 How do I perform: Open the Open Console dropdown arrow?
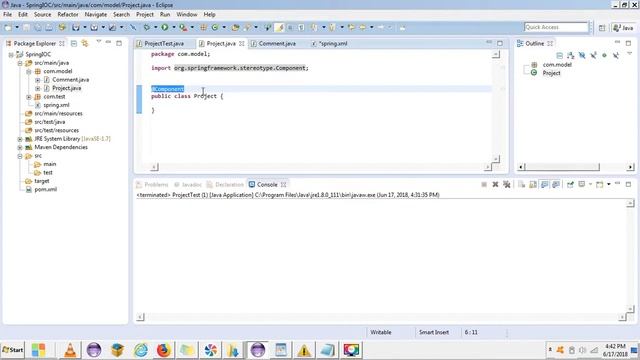tap(609, 184)
